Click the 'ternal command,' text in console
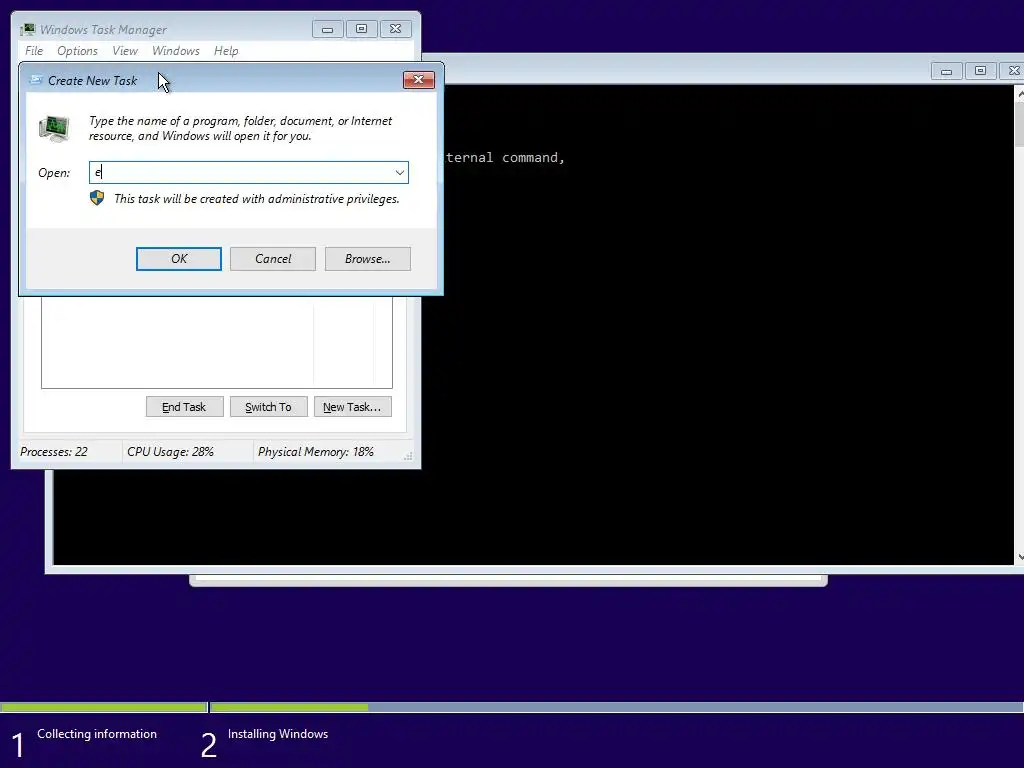The height and width of the screenshot is (768, 1024). point(505,157)
